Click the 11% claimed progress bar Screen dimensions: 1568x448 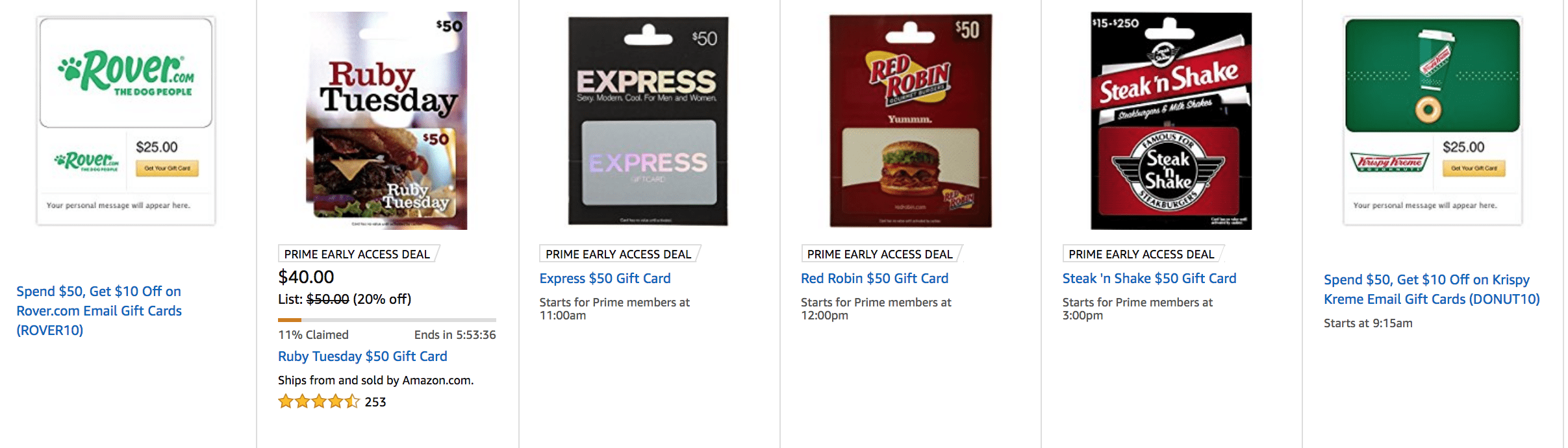[386, 320]
